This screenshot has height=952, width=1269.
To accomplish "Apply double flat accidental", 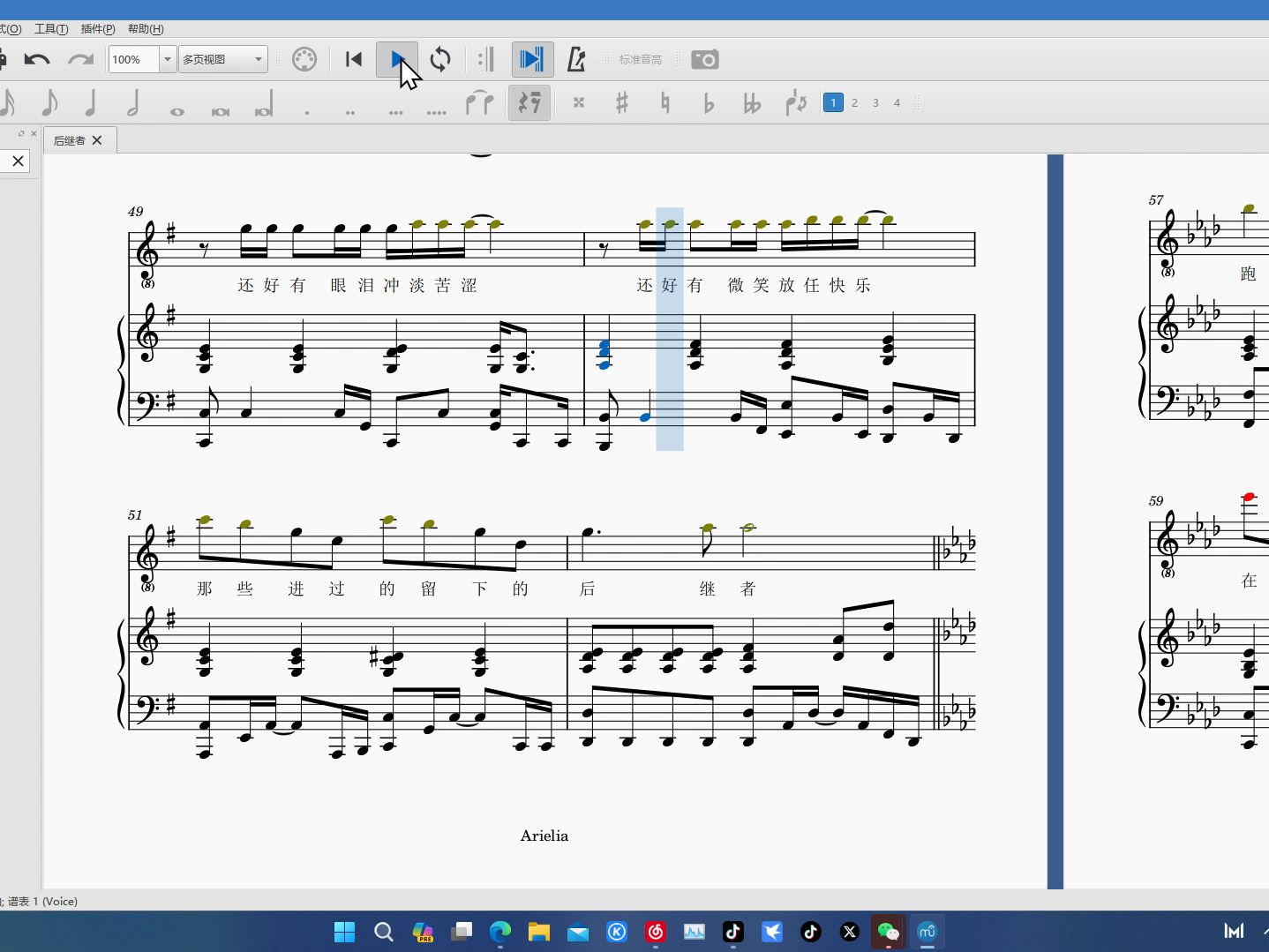I will click(752, 103).
